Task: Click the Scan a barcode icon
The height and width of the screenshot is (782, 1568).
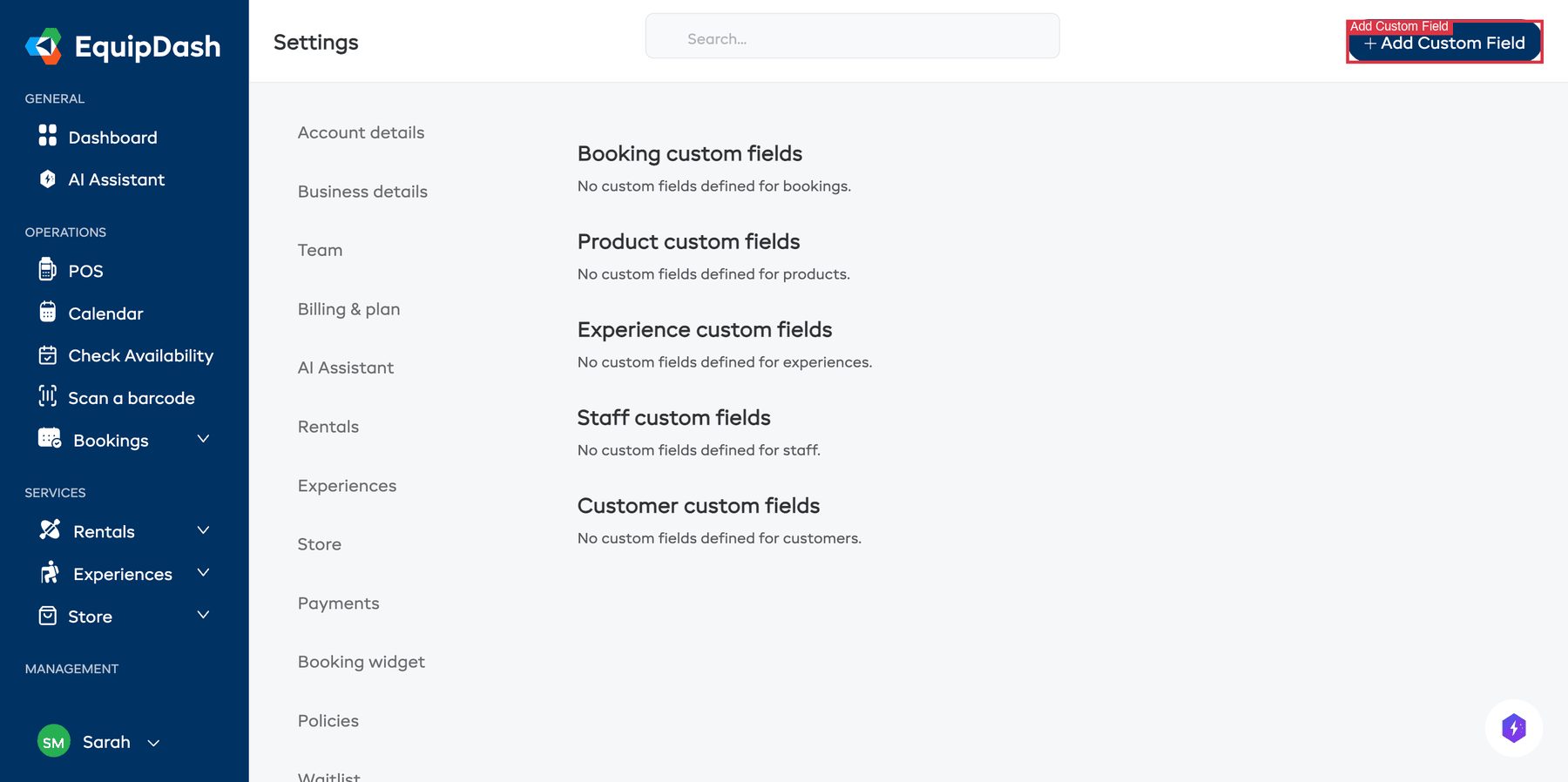Action: (48, 396)
